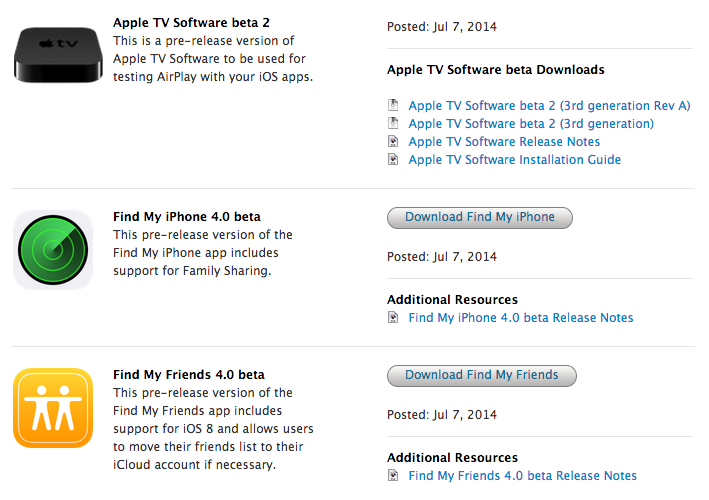The image size is (709, 500).
Task: Click the Apple TV Software beta 2 heading
Action: pos(192,22)
